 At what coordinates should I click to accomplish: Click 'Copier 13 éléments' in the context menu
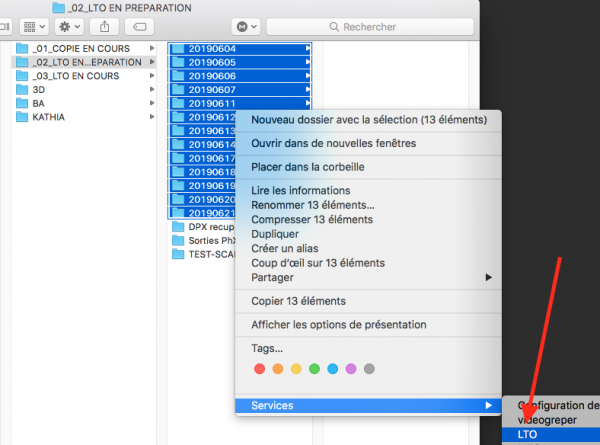coord(298,301)
